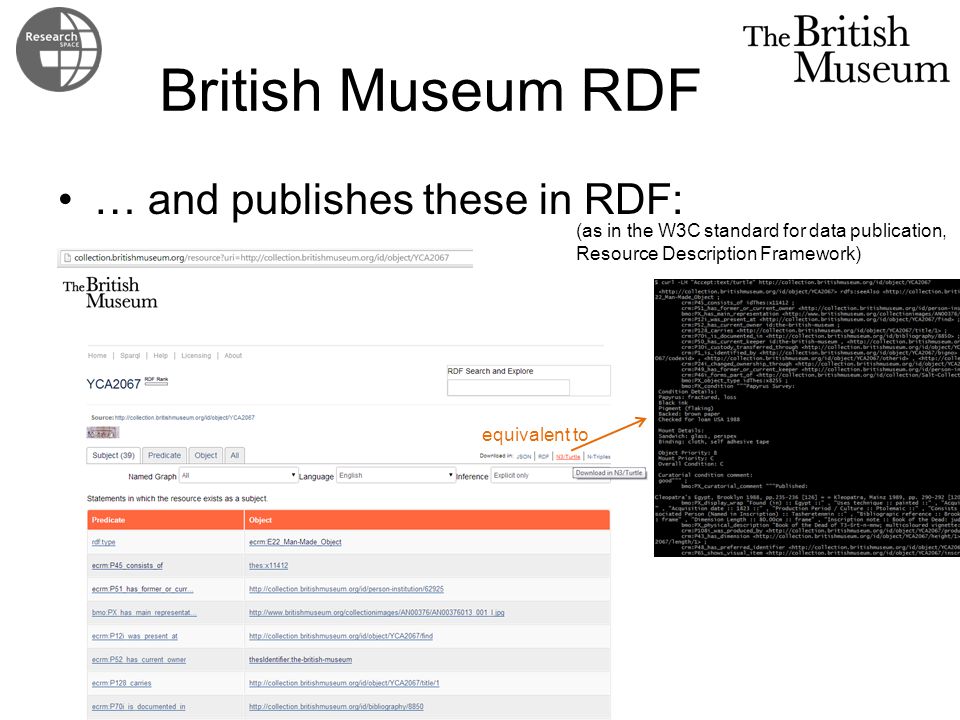The width and height of the screenshot is (960, 720).
Task: Open the object/YCA2067/find link
Action: click(340, 636)
